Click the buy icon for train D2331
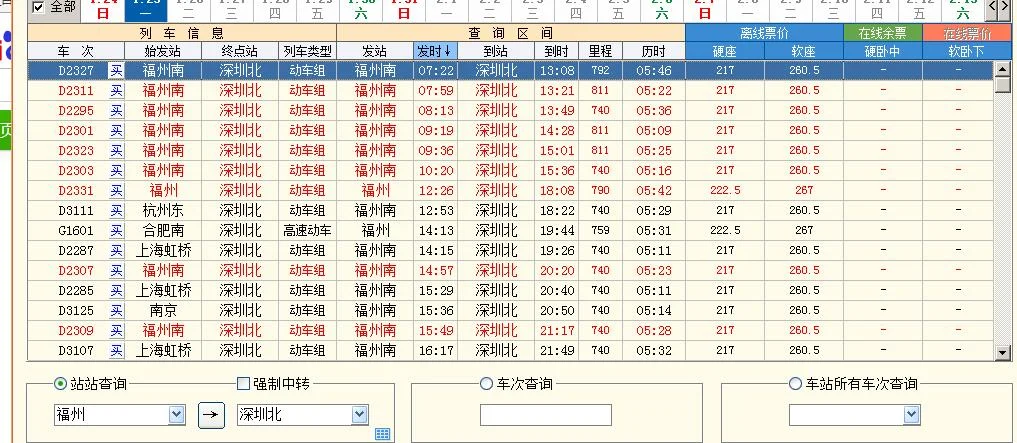The height and width of the screenshot is (443, 1017). tap(116, 191)
